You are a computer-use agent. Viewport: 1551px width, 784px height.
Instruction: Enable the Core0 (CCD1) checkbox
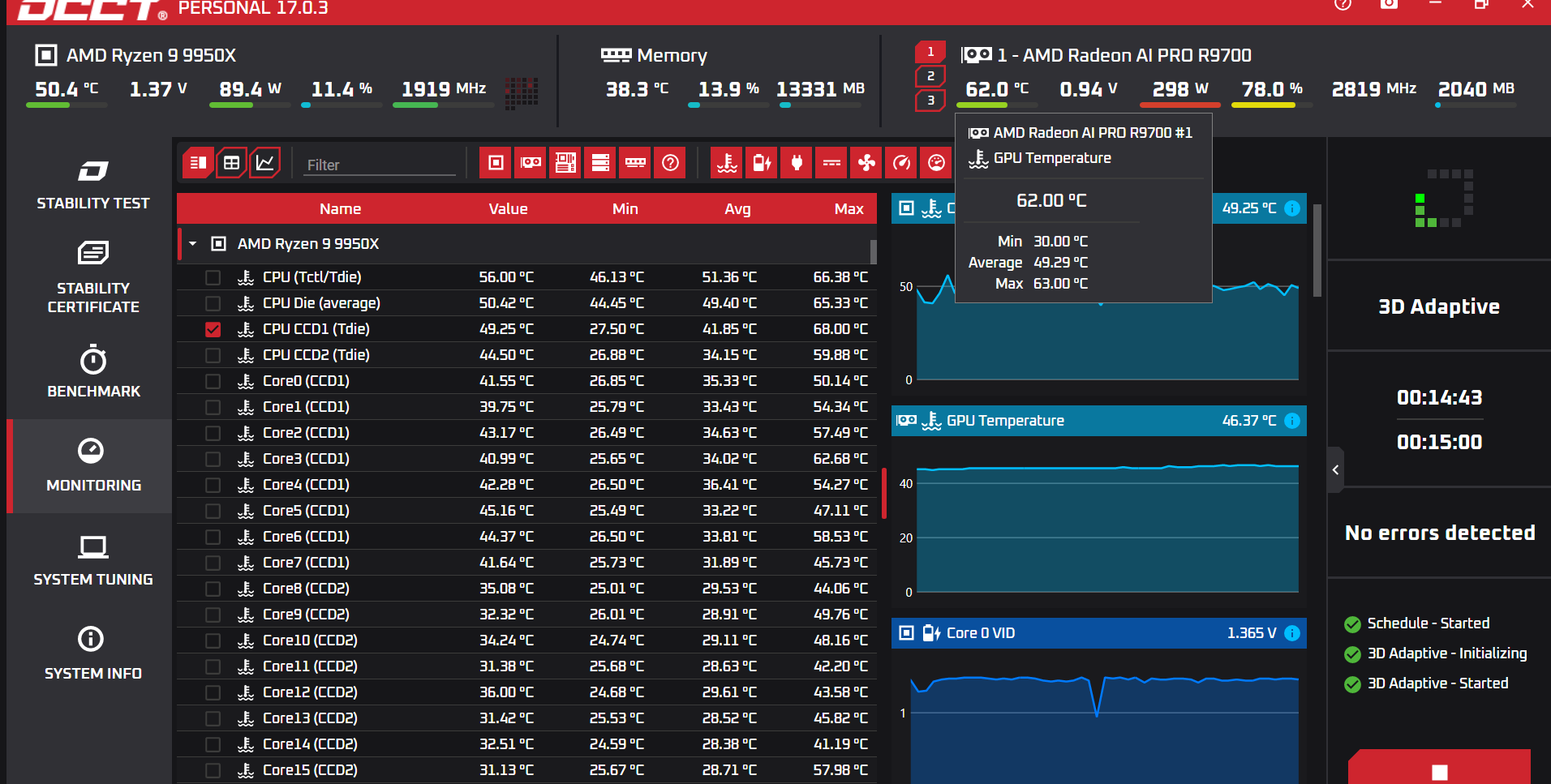tap(213, 381)
